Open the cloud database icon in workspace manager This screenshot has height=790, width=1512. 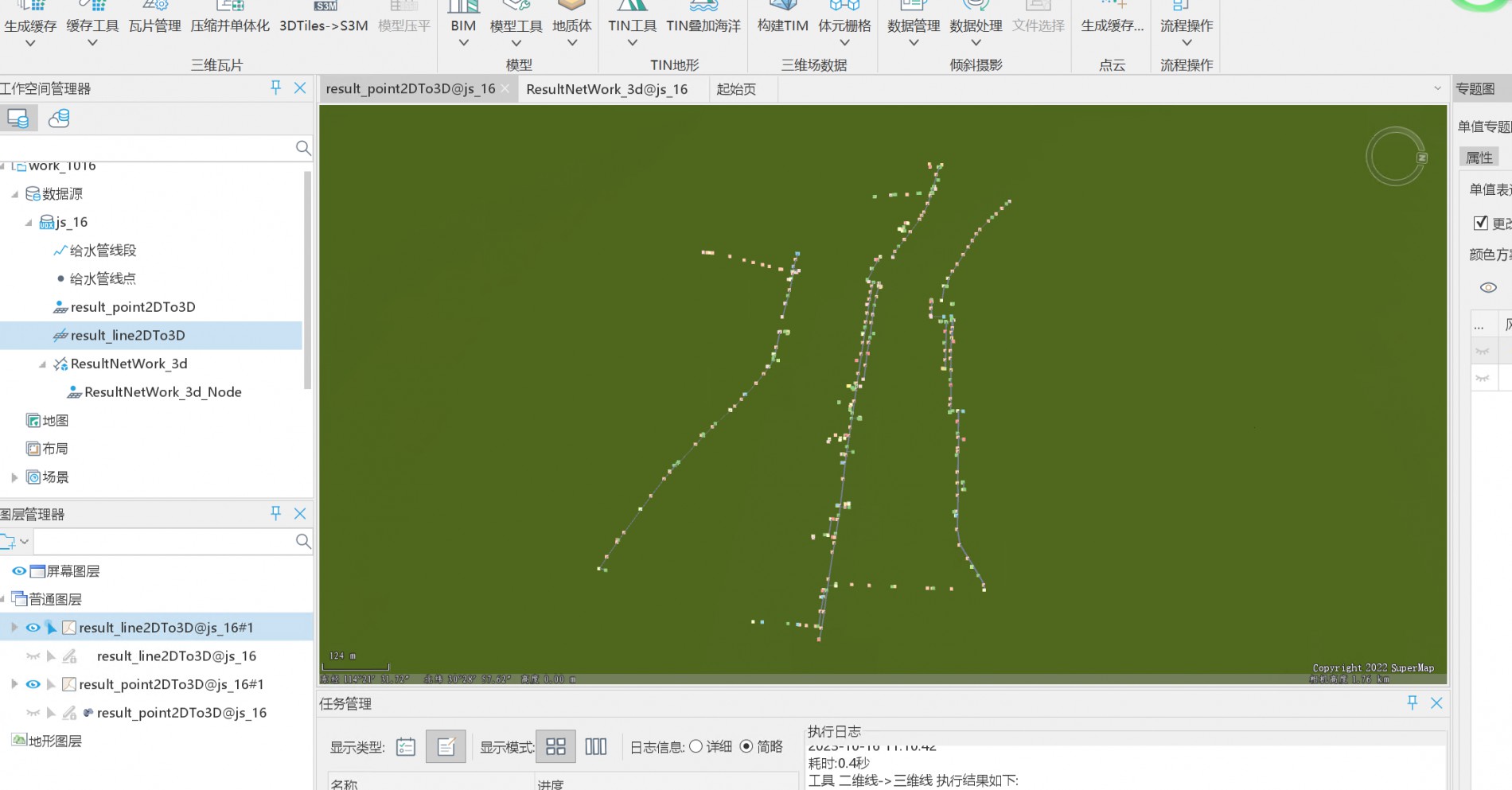click(x=59, y=119)
